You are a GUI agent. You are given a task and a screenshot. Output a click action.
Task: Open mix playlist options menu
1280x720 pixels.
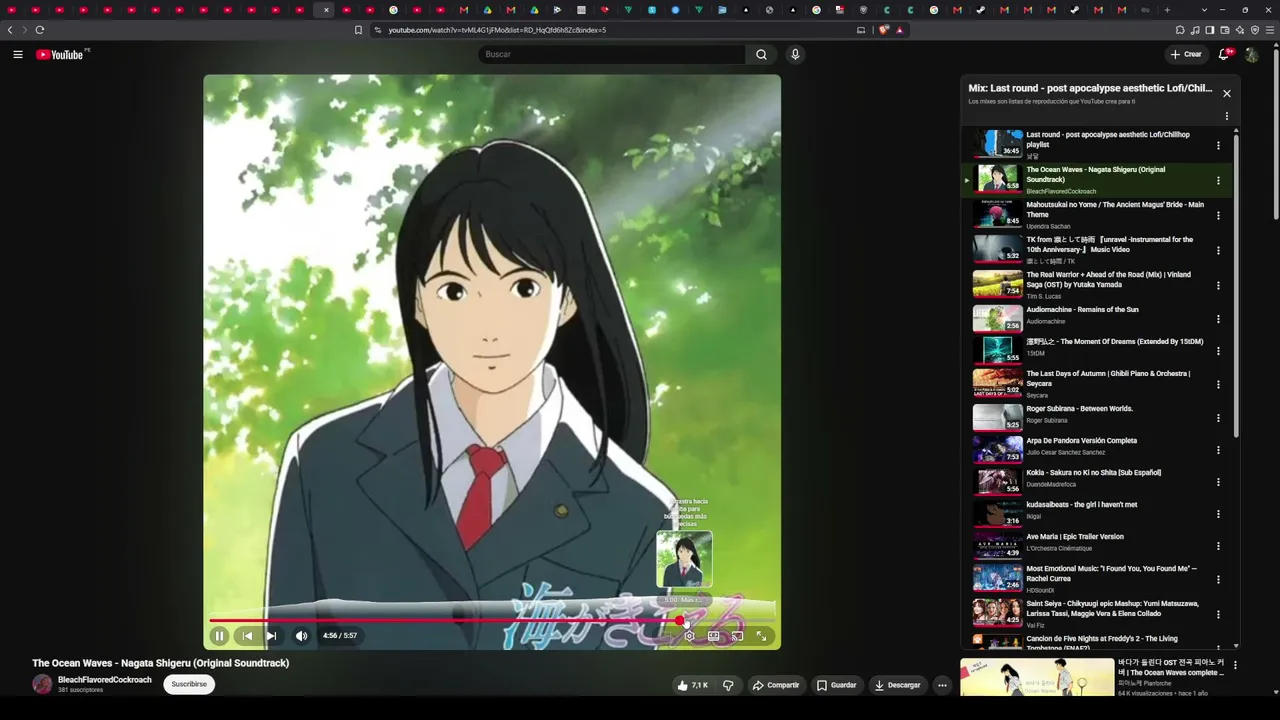[x=1227, y=116]
